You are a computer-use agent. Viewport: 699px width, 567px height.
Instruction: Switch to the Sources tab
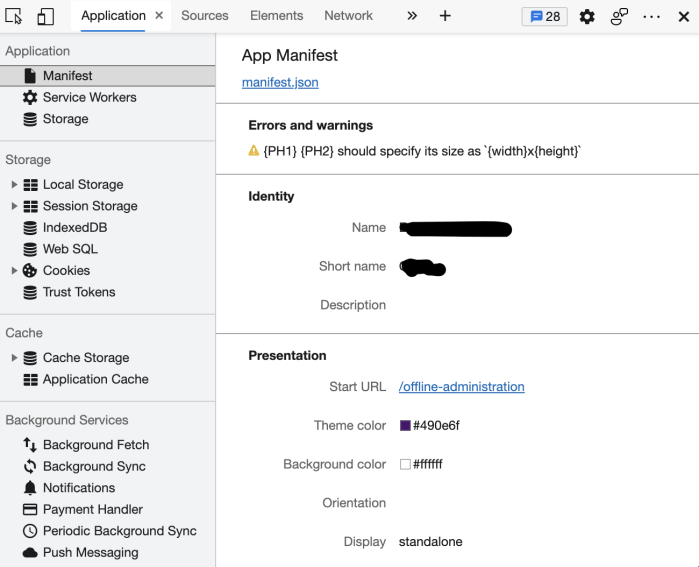[204, 16]
